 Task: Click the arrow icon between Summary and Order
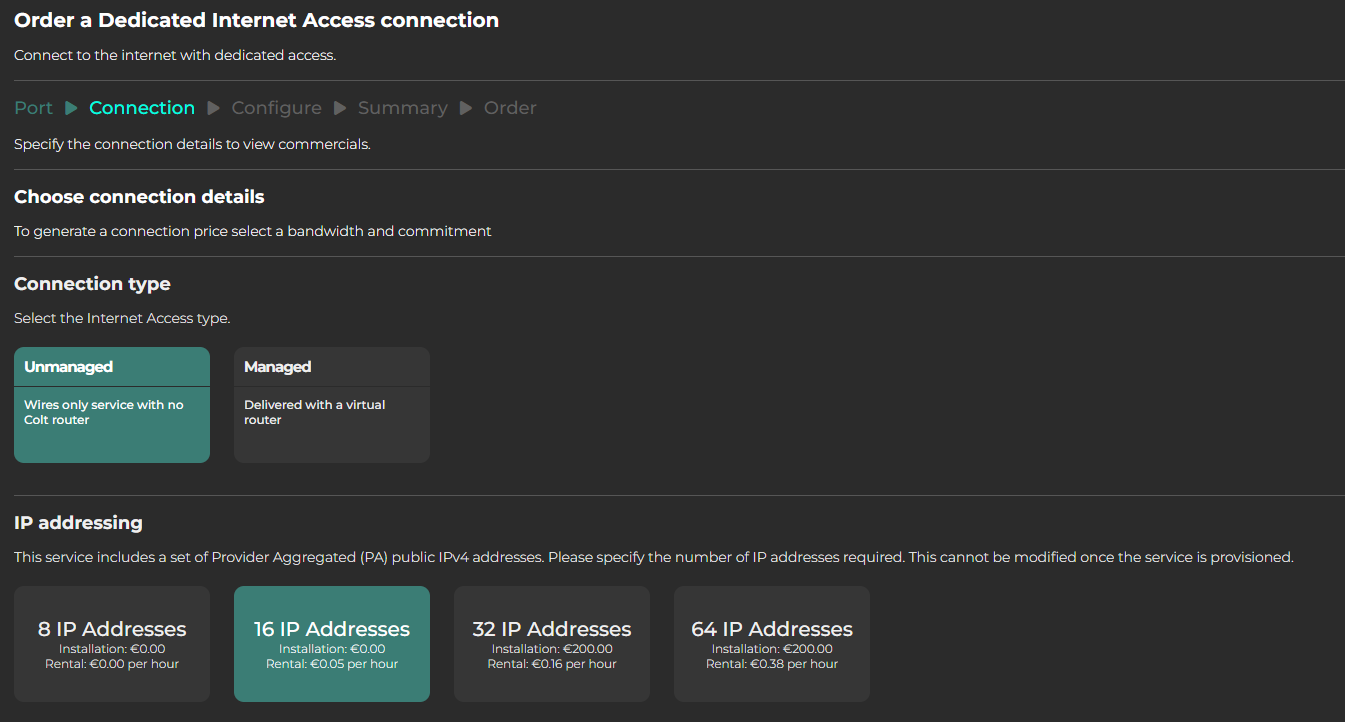point(466,108)
